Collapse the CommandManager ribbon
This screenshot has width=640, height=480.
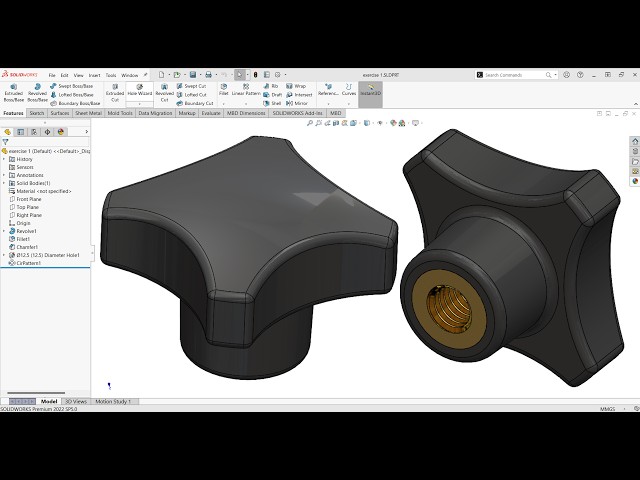click(636, 104)
